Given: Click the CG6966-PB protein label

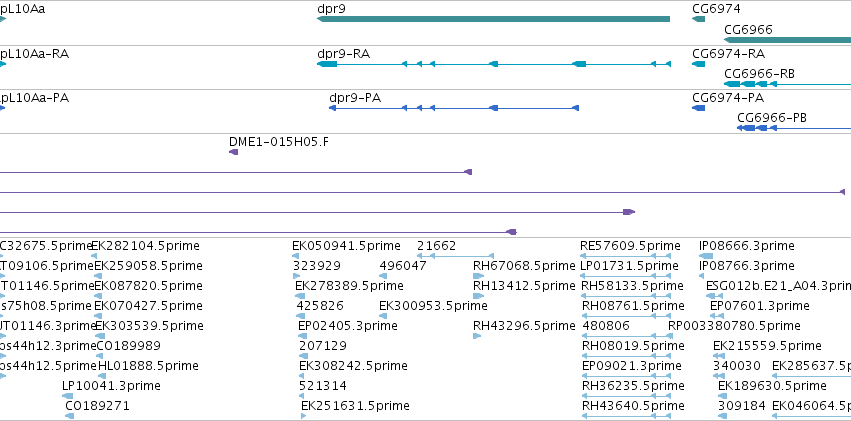Looking at the screenshot, I should [x=772, y=118].
